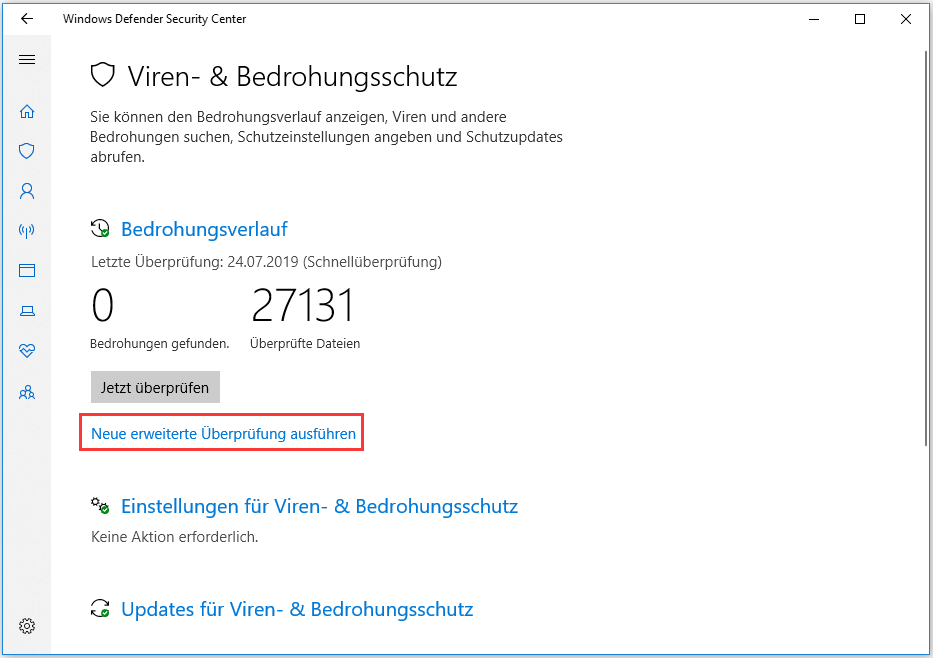Click the back arrow in title bar
This screenshot has width=933, height=658.
(x=27, y=19)
